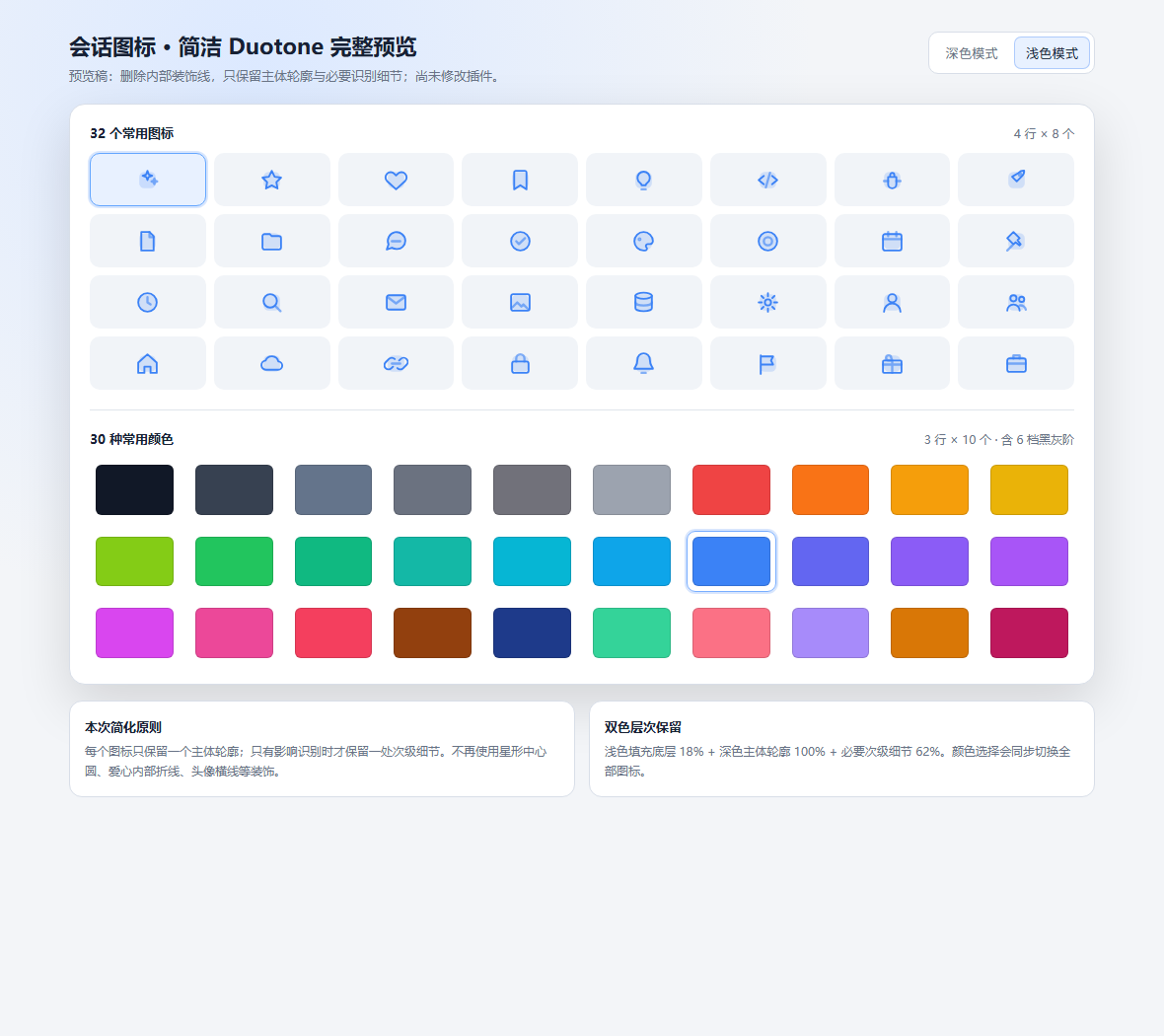This screenshot has width=1164, height=1036.
Task: Select the bookmark icon
Action: (x=520, y=180)
